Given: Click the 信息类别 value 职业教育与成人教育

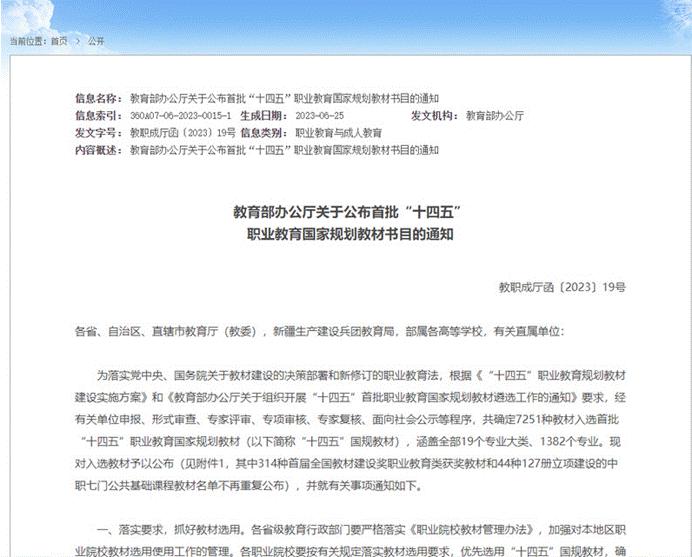Looking at the screenshot, I should tap(338, 133).
